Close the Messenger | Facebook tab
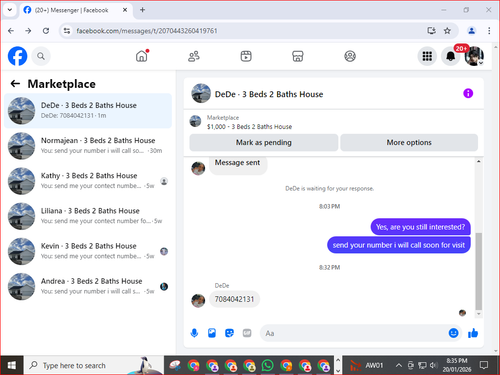500x375 pixels. 125,10
